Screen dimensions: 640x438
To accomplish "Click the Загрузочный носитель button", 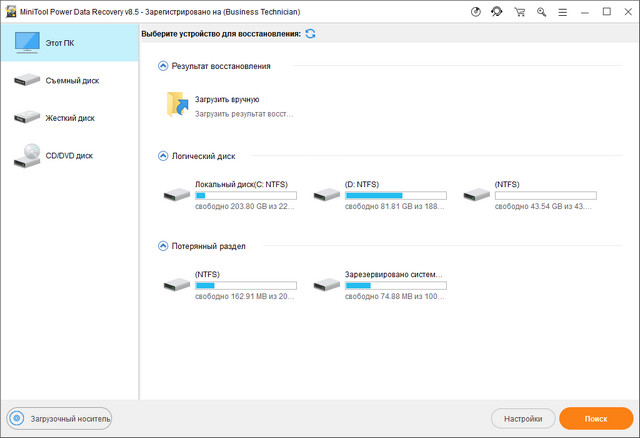I will coord(59,418).
